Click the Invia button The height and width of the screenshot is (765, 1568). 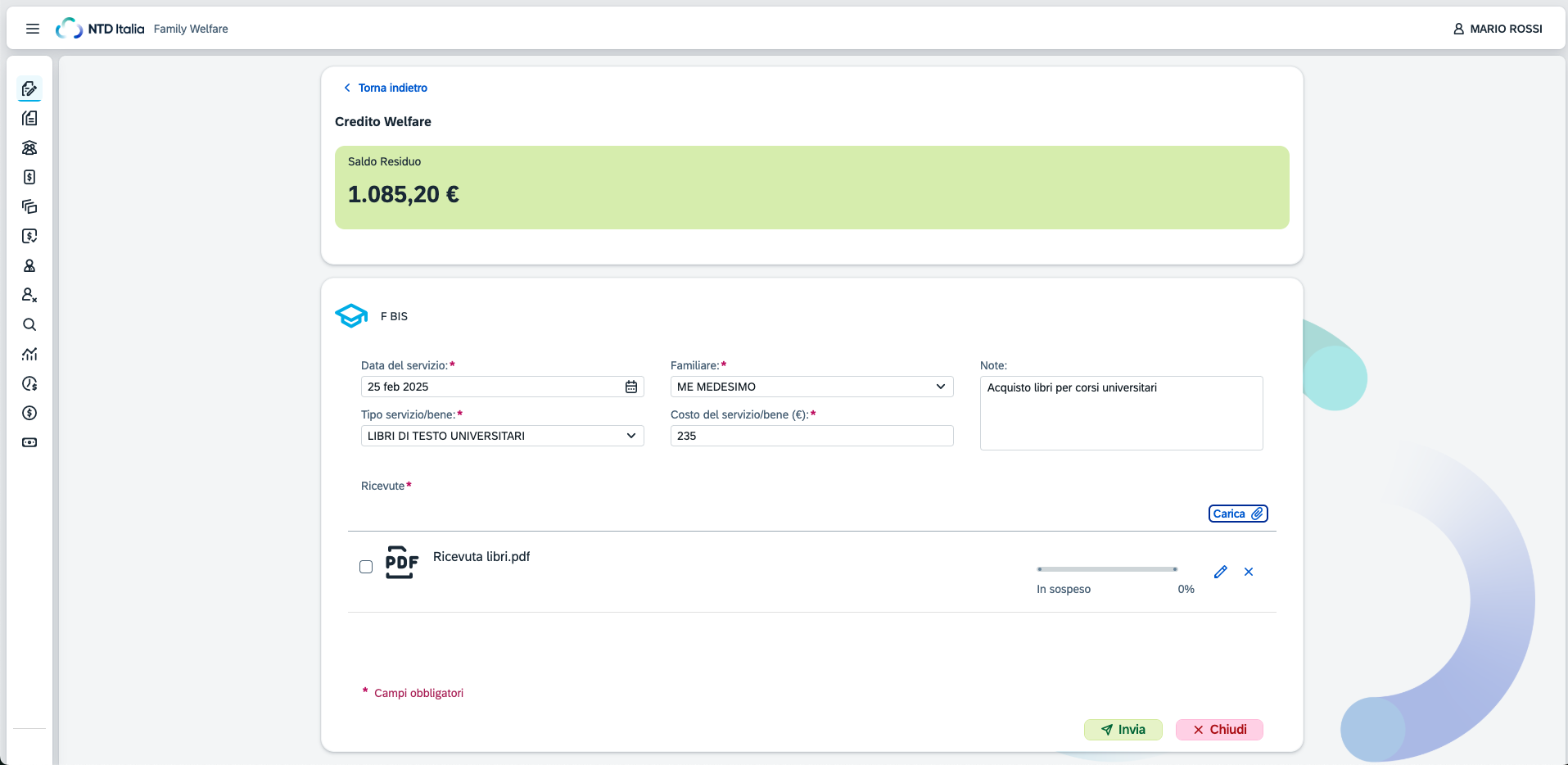(x=1123, y=730)
